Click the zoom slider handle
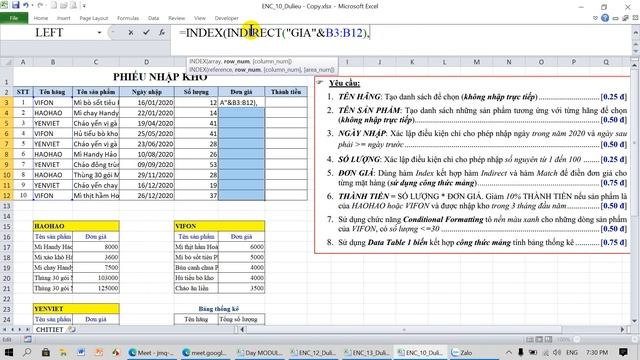 tap(576, 340)
